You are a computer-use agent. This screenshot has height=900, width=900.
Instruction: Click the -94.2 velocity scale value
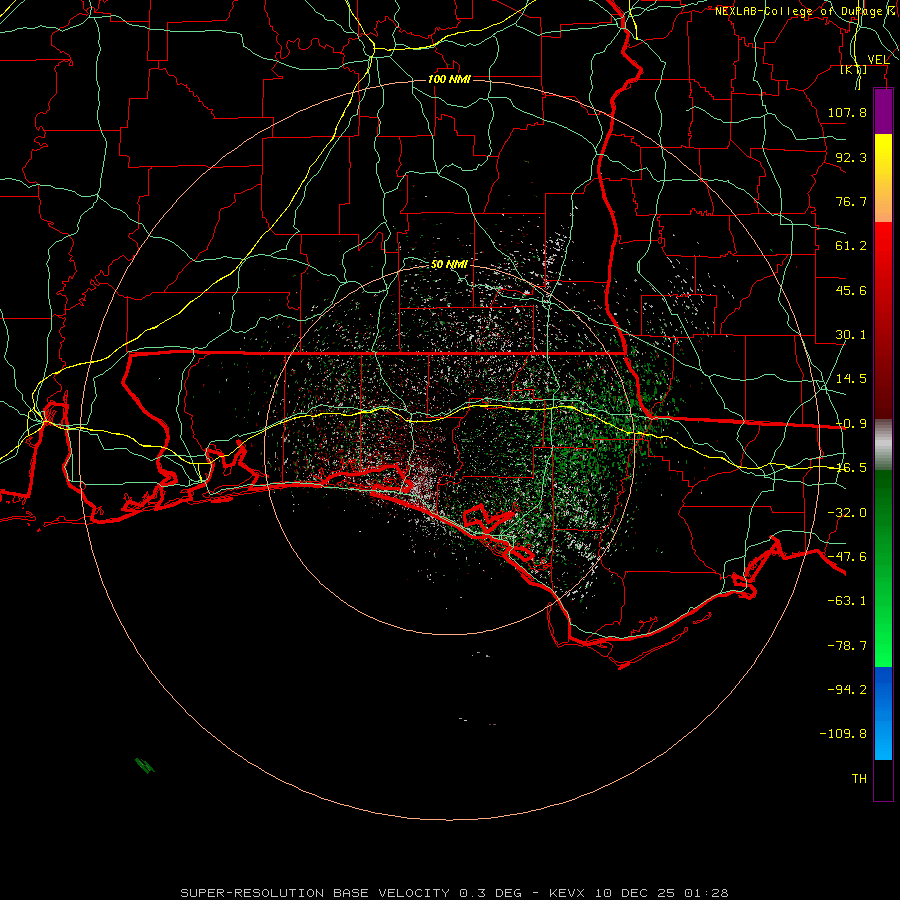847,689
